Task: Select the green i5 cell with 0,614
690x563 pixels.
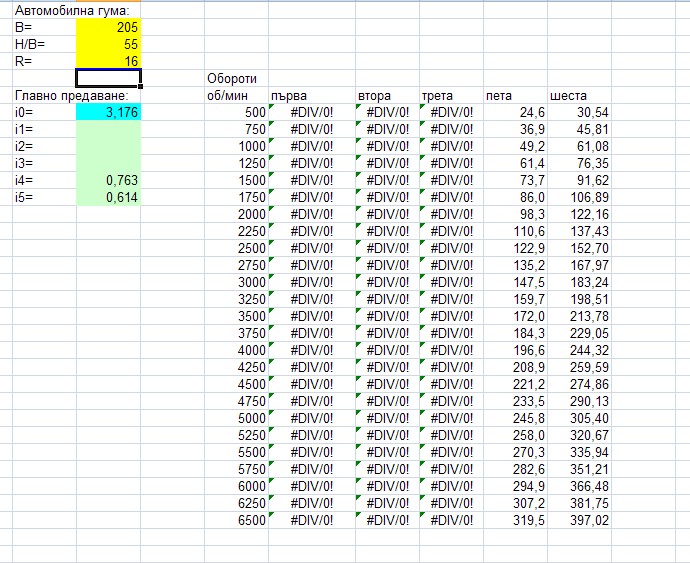Action: click(x=108, y=197)
